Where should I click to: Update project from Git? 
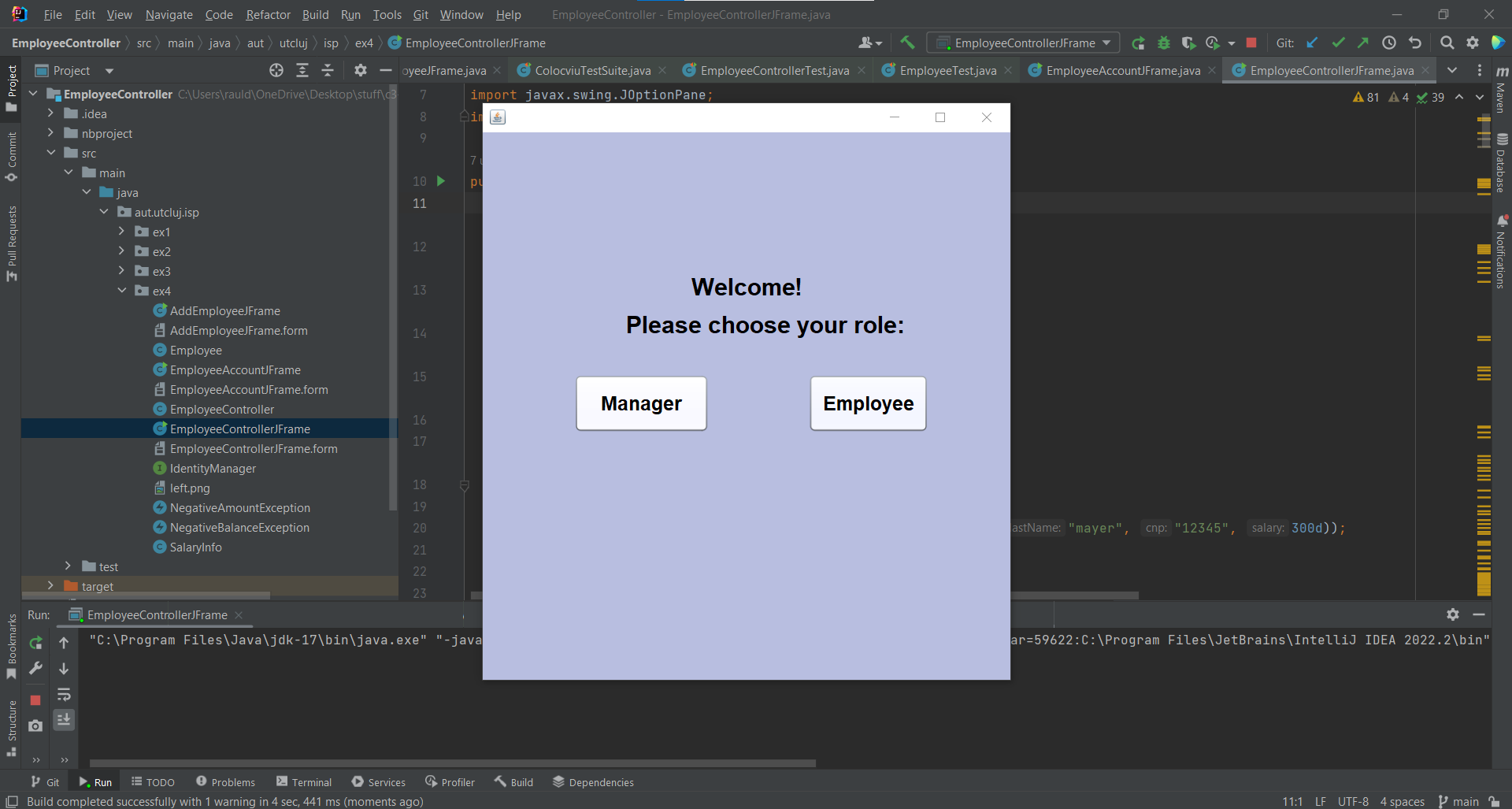pos(1313,43)
